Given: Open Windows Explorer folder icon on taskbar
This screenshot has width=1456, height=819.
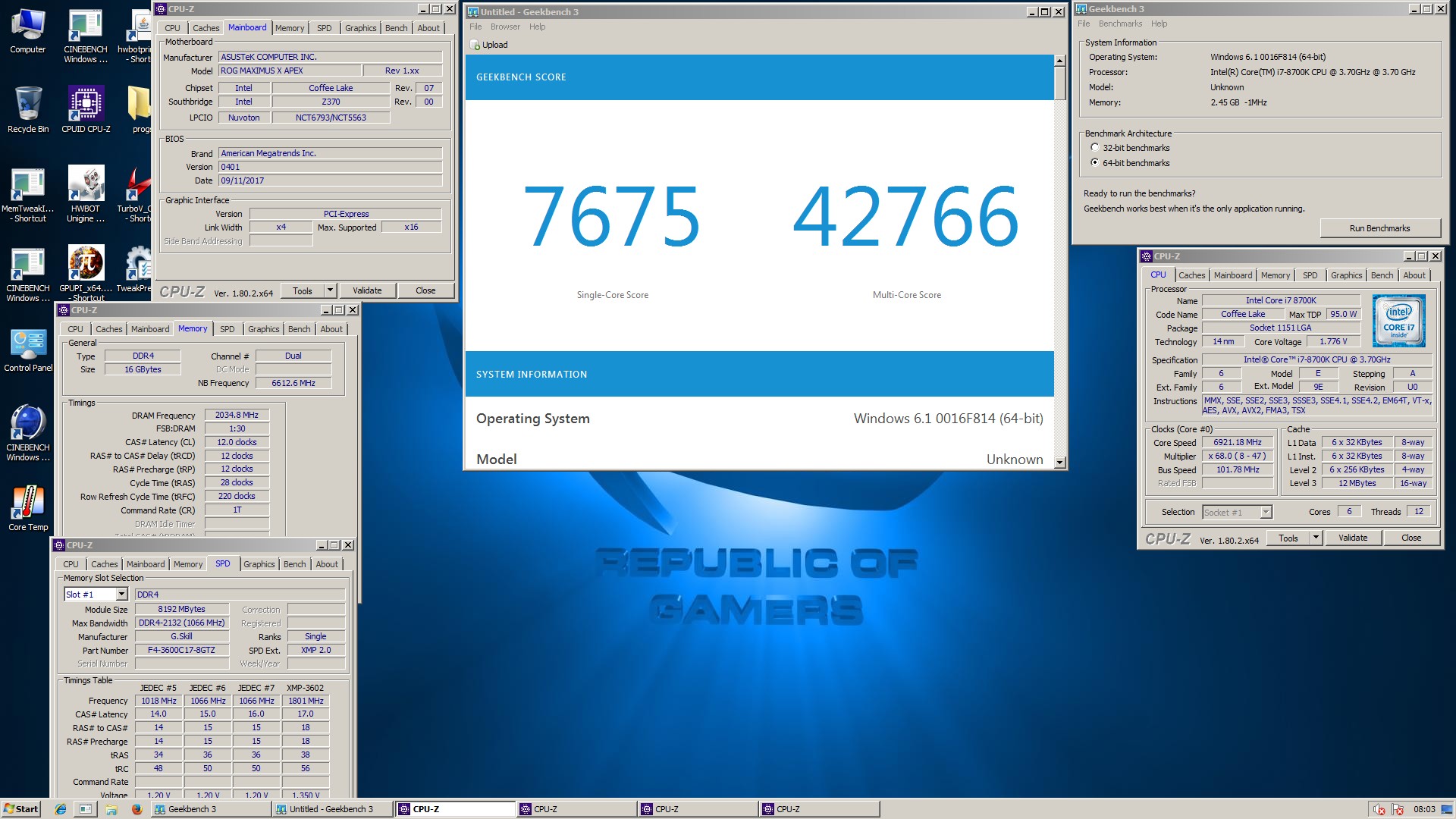Looking at the screenshot, I should (x=111, y=809).
